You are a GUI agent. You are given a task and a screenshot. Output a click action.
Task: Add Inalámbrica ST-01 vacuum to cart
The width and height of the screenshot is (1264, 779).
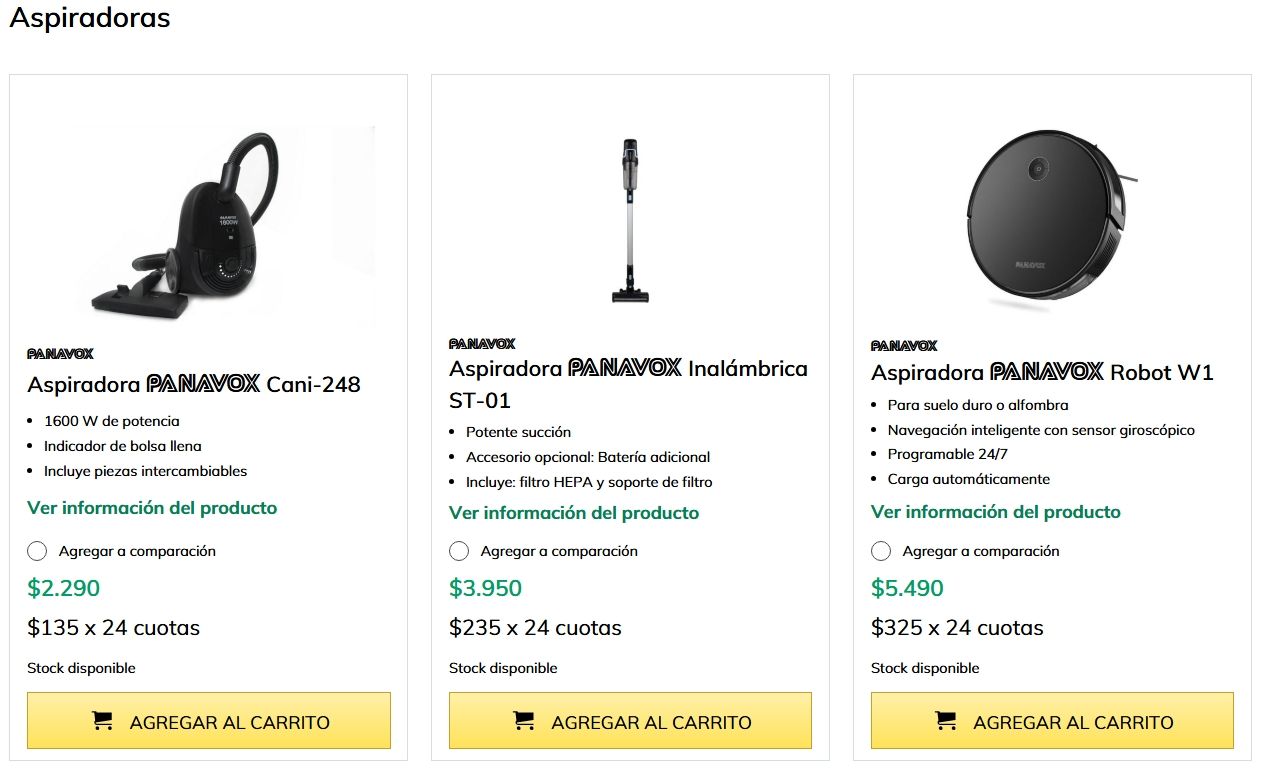point(630,721)
